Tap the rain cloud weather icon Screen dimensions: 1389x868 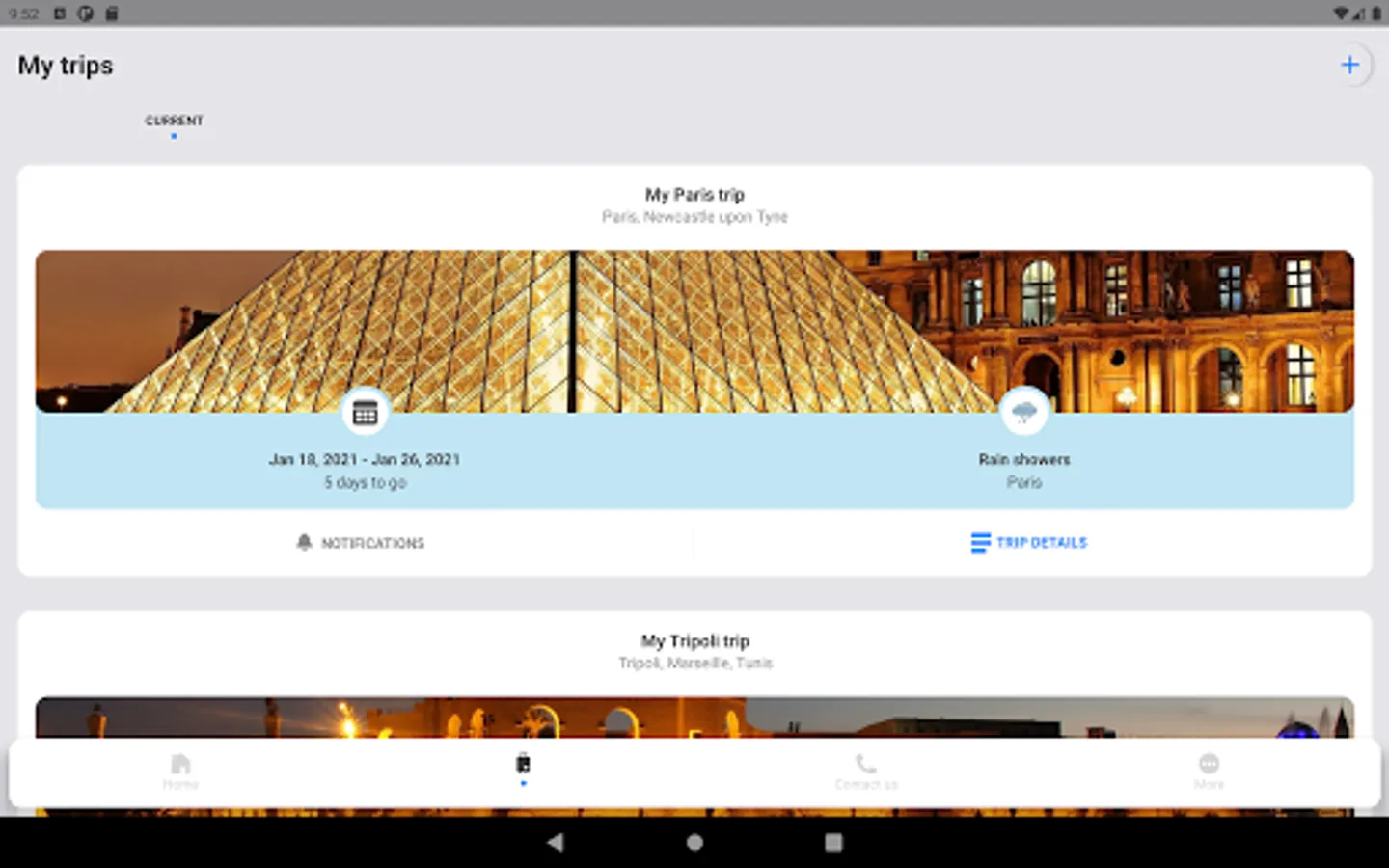pos(1023,412)
